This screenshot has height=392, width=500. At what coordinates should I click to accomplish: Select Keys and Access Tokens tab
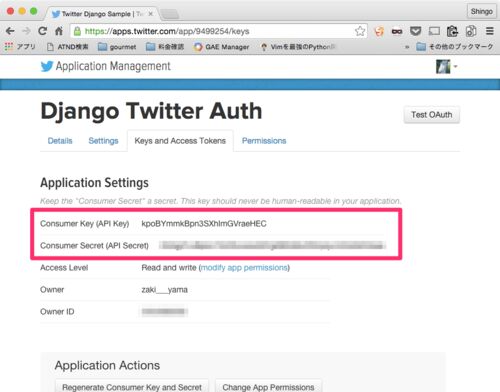click(x=180, y=141)
